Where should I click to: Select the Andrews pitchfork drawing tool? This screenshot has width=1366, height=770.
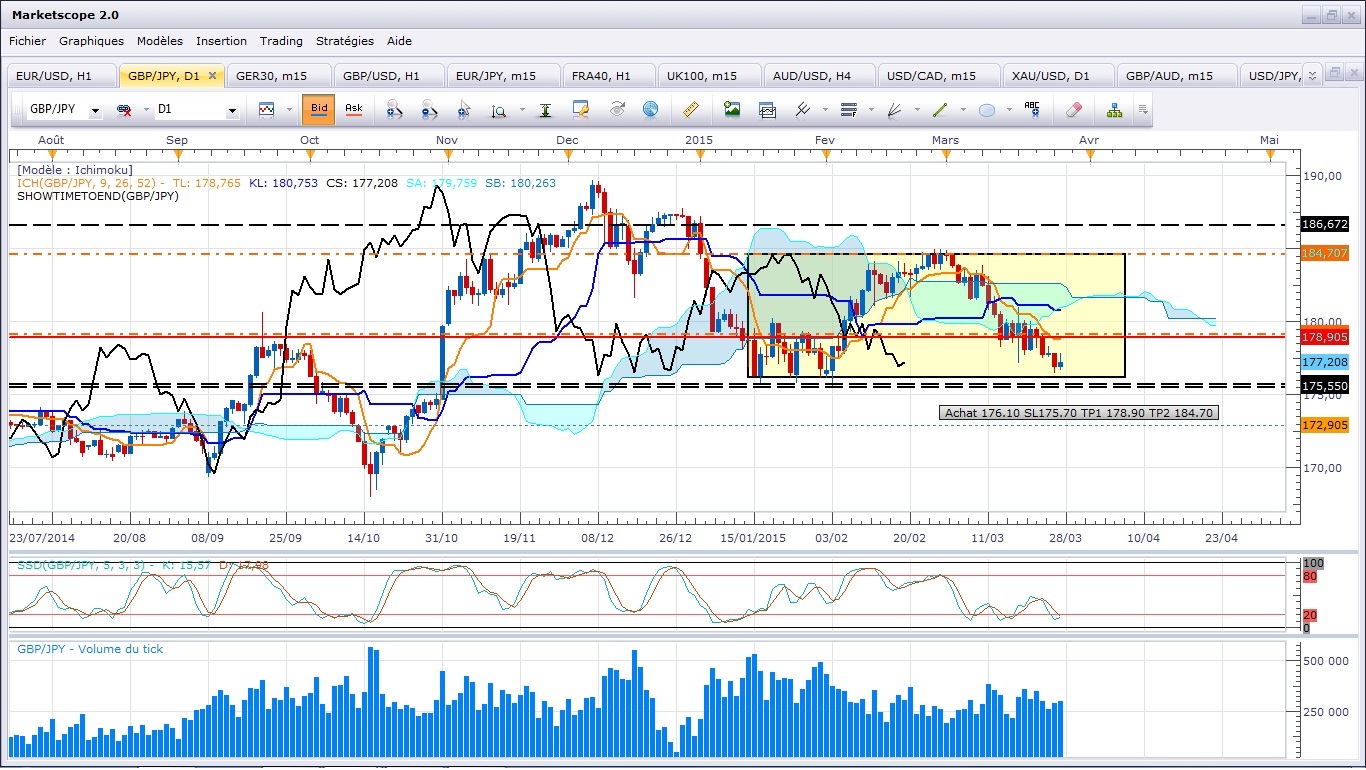coord(803,109)
